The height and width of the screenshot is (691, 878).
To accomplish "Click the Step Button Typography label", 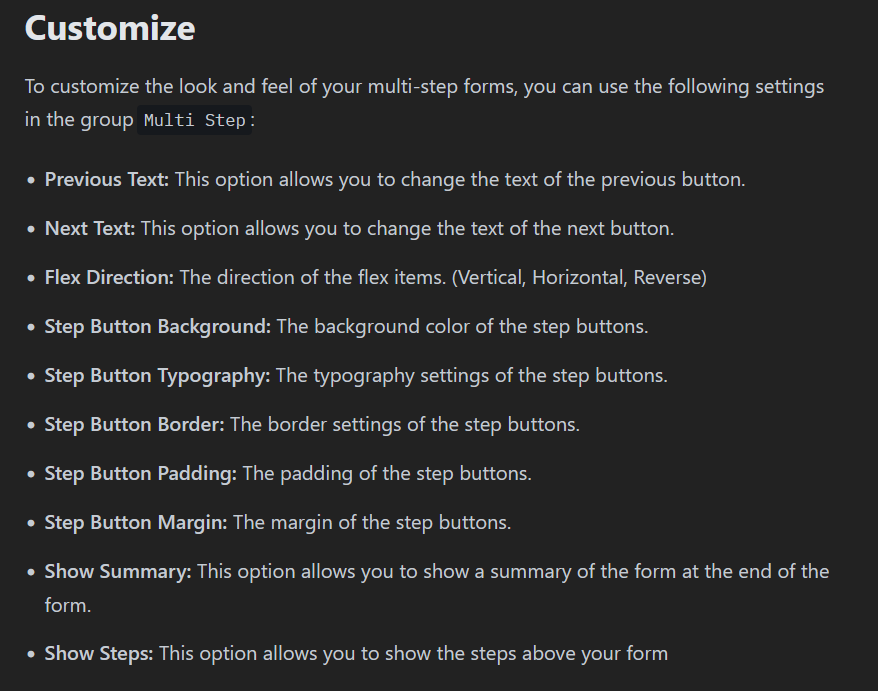I will click(157, 376).
